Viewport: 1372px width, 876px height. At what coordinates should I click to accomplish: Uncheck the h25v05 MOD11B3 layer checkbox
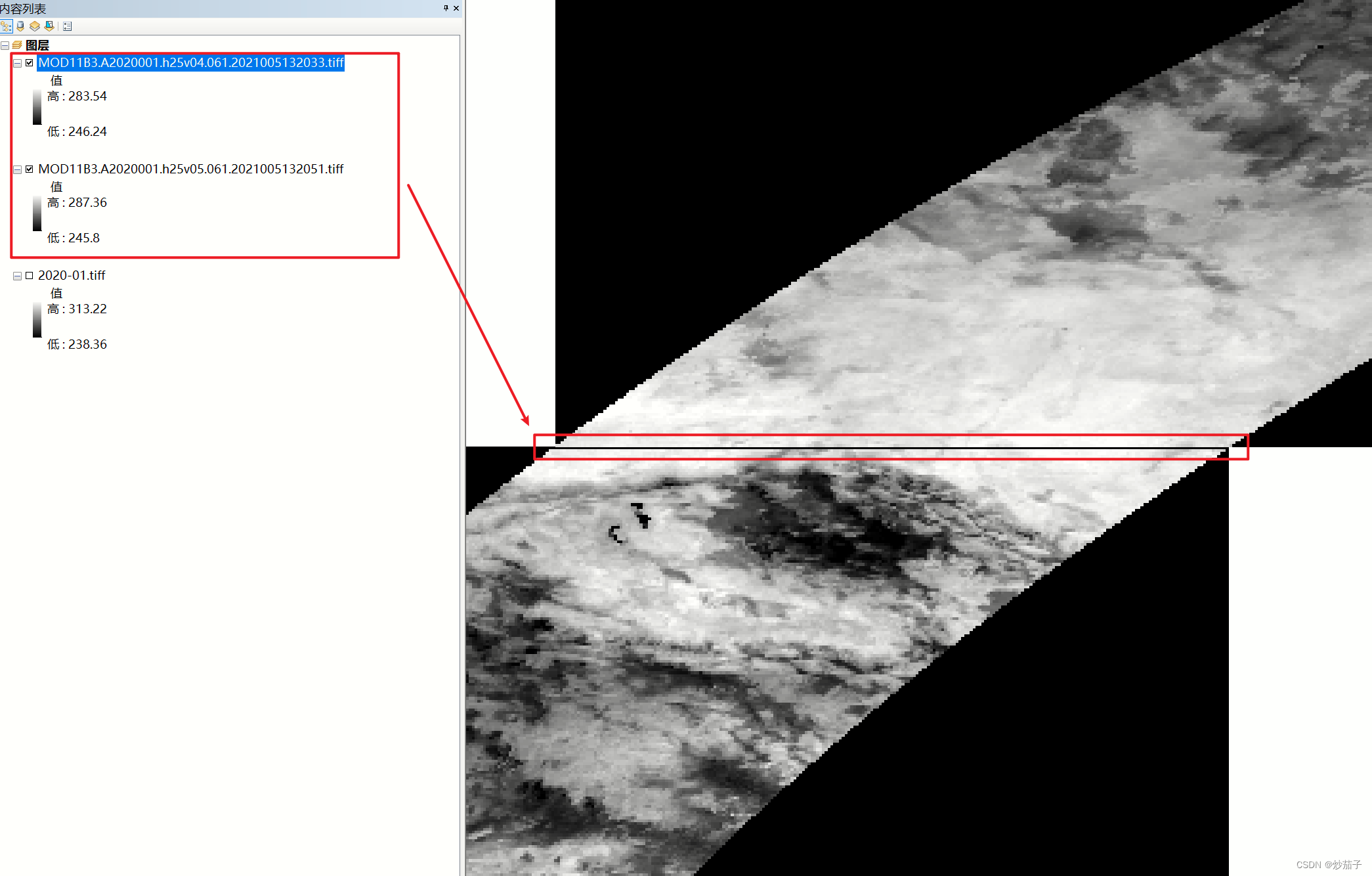tap(30, 169)
